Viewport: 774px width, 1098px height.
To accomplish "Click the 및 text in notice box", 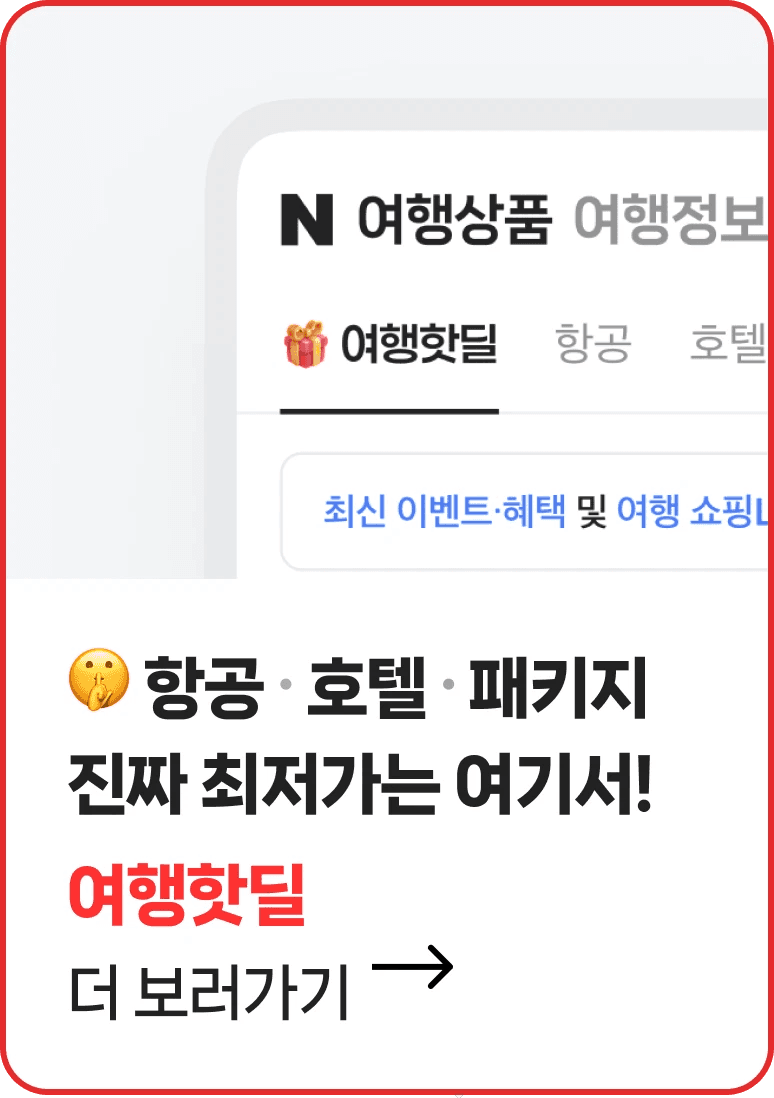I will coord(591,510).
